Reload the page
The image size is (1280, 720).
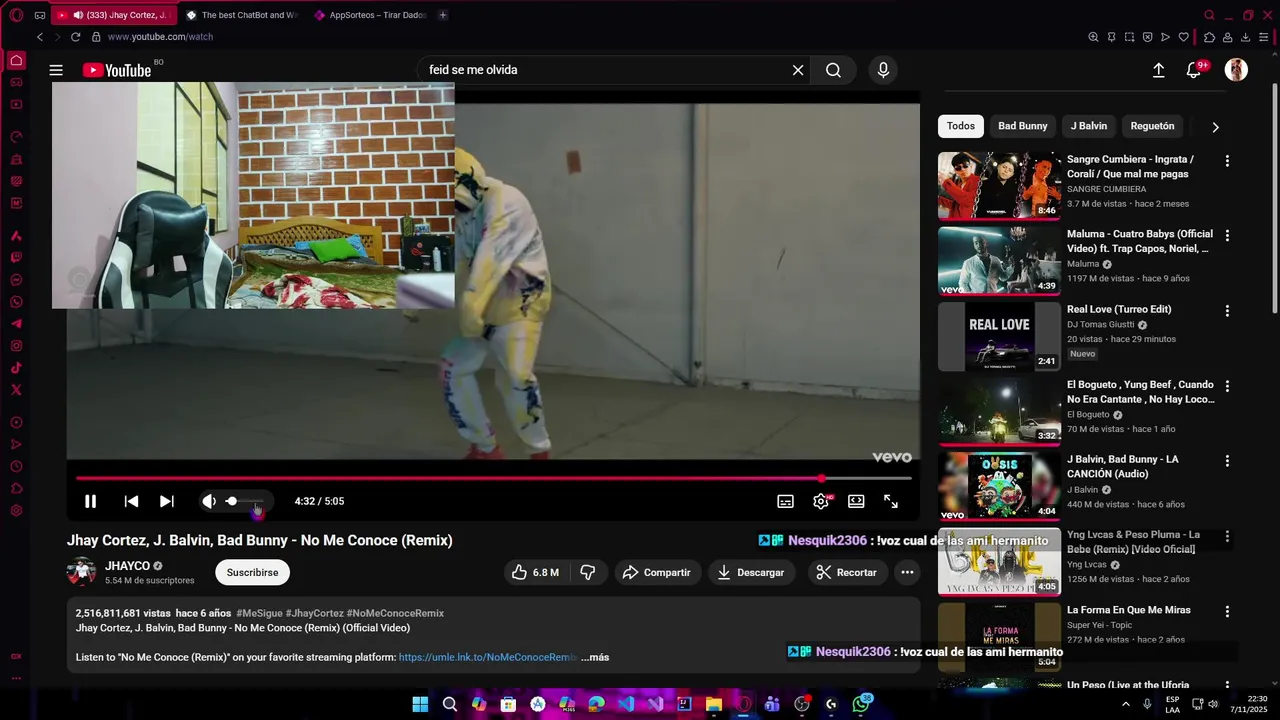[75, 37]
